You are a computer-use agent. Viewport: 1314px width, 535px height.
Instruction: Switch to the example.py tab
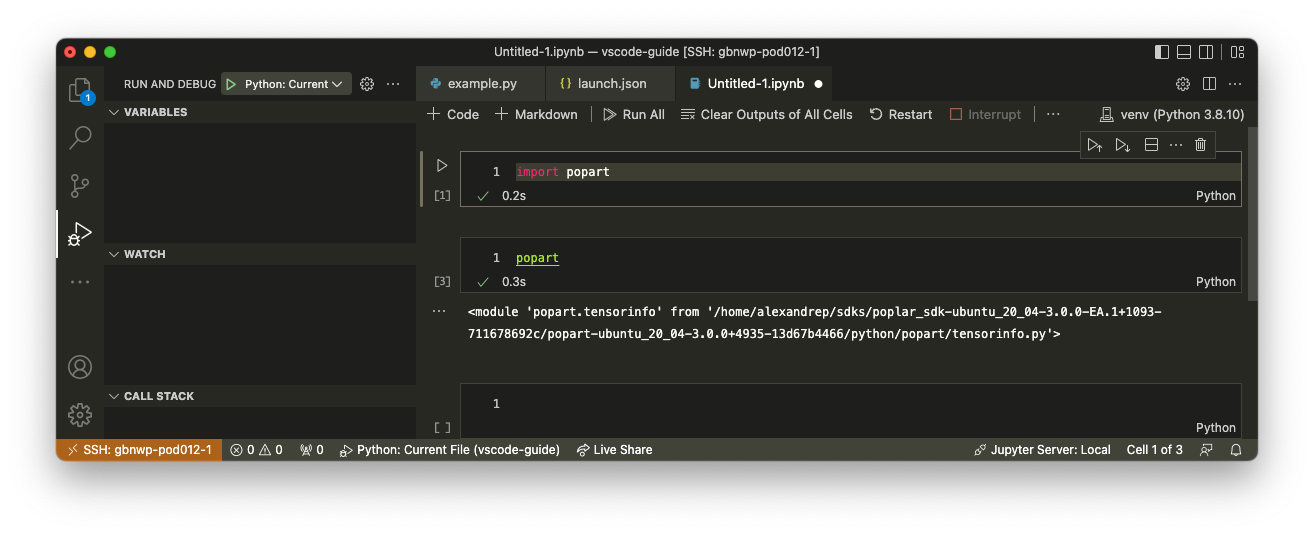coord(481,84)
